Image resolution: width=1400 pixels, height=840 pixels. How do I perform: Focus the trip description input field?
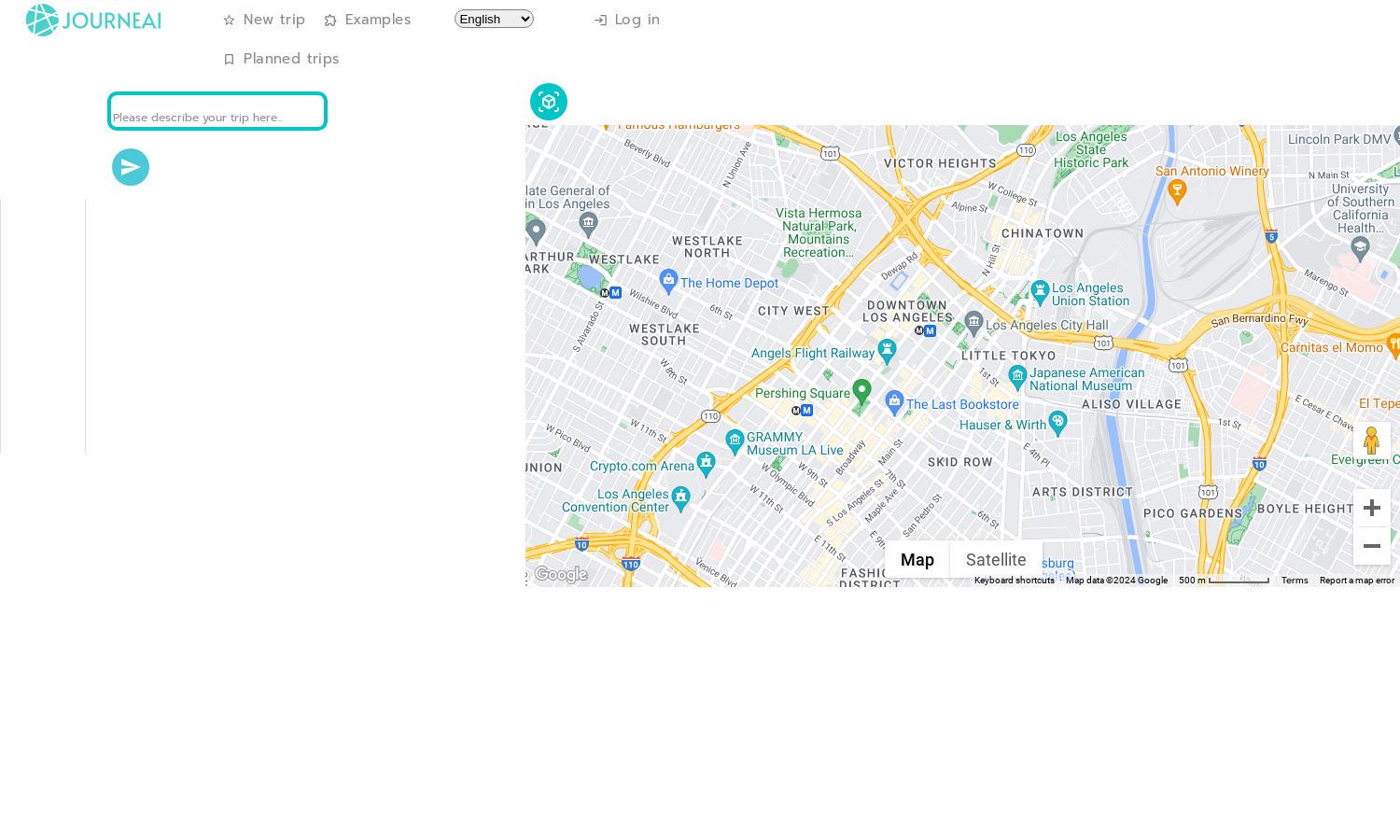217,111
